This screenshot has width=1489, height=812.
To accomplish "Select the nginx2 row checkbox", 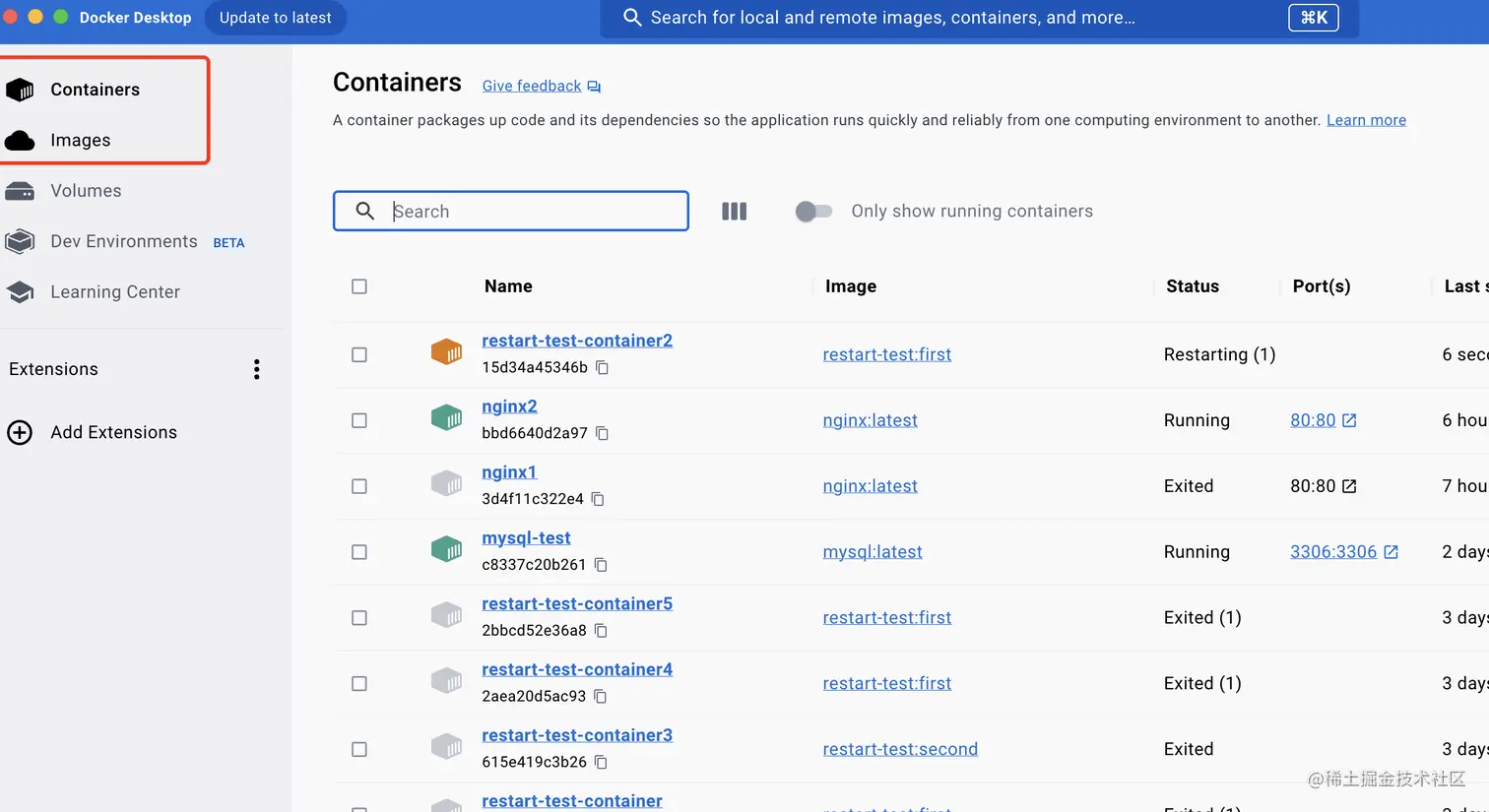I will click(359, 420).
